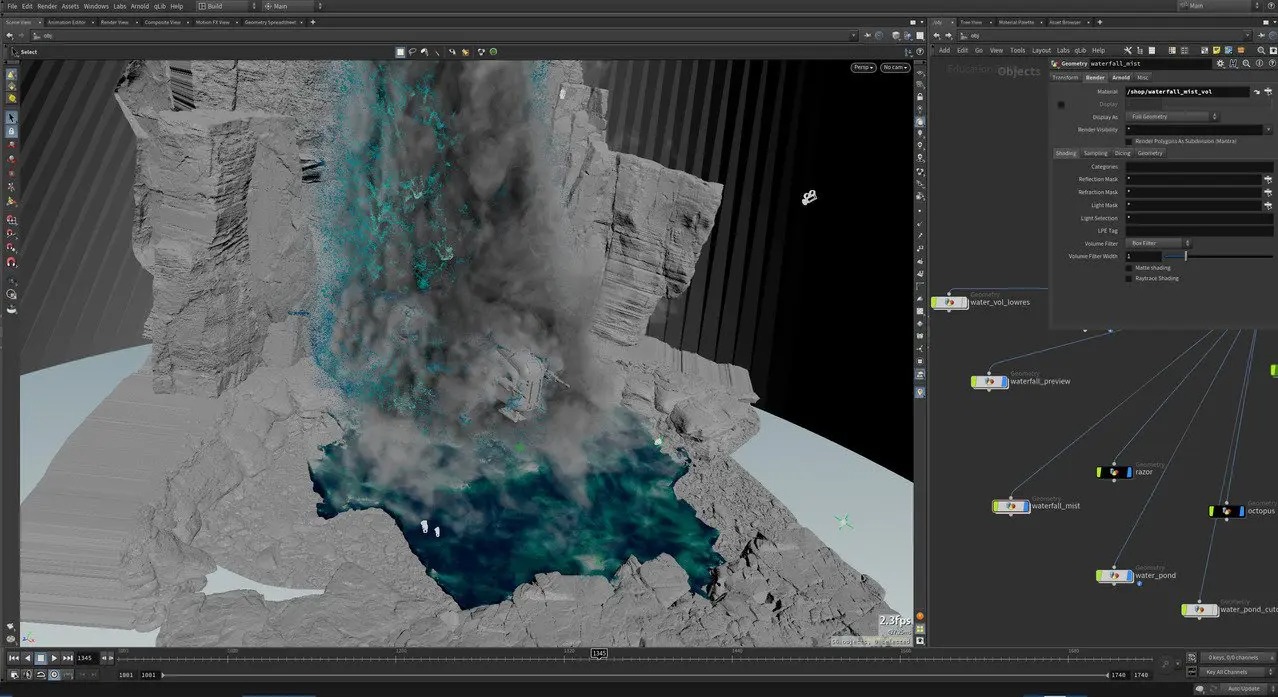Toggle Render Polygons As Subdivision checkbox
Viewport: 1278px width, 697px height.
coord(1129,141)
